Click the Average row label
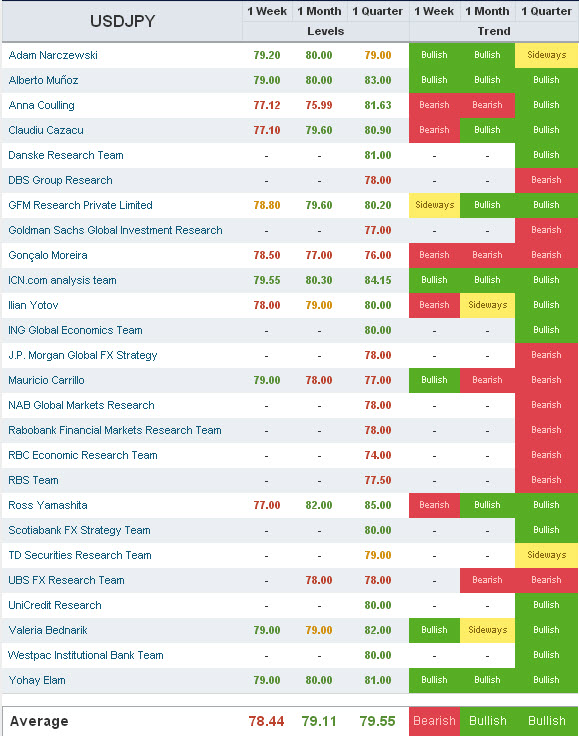 pyautogui.click(x=39, y=721)
